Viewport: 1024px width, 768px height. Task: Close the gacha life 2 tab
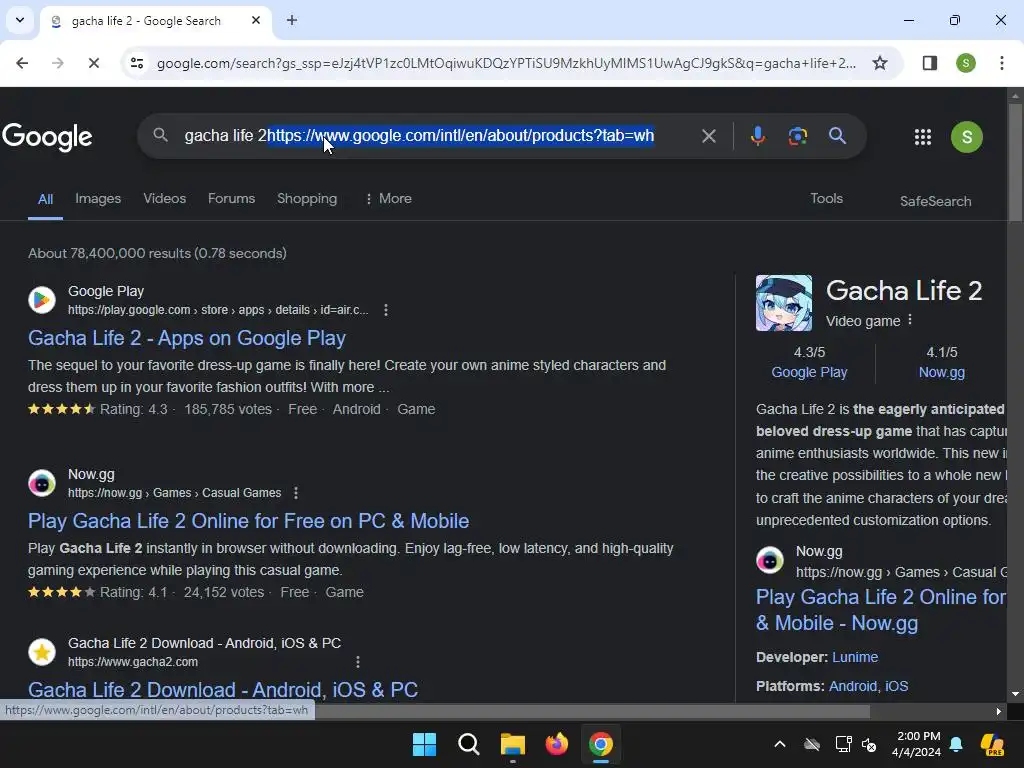[256, 20]
